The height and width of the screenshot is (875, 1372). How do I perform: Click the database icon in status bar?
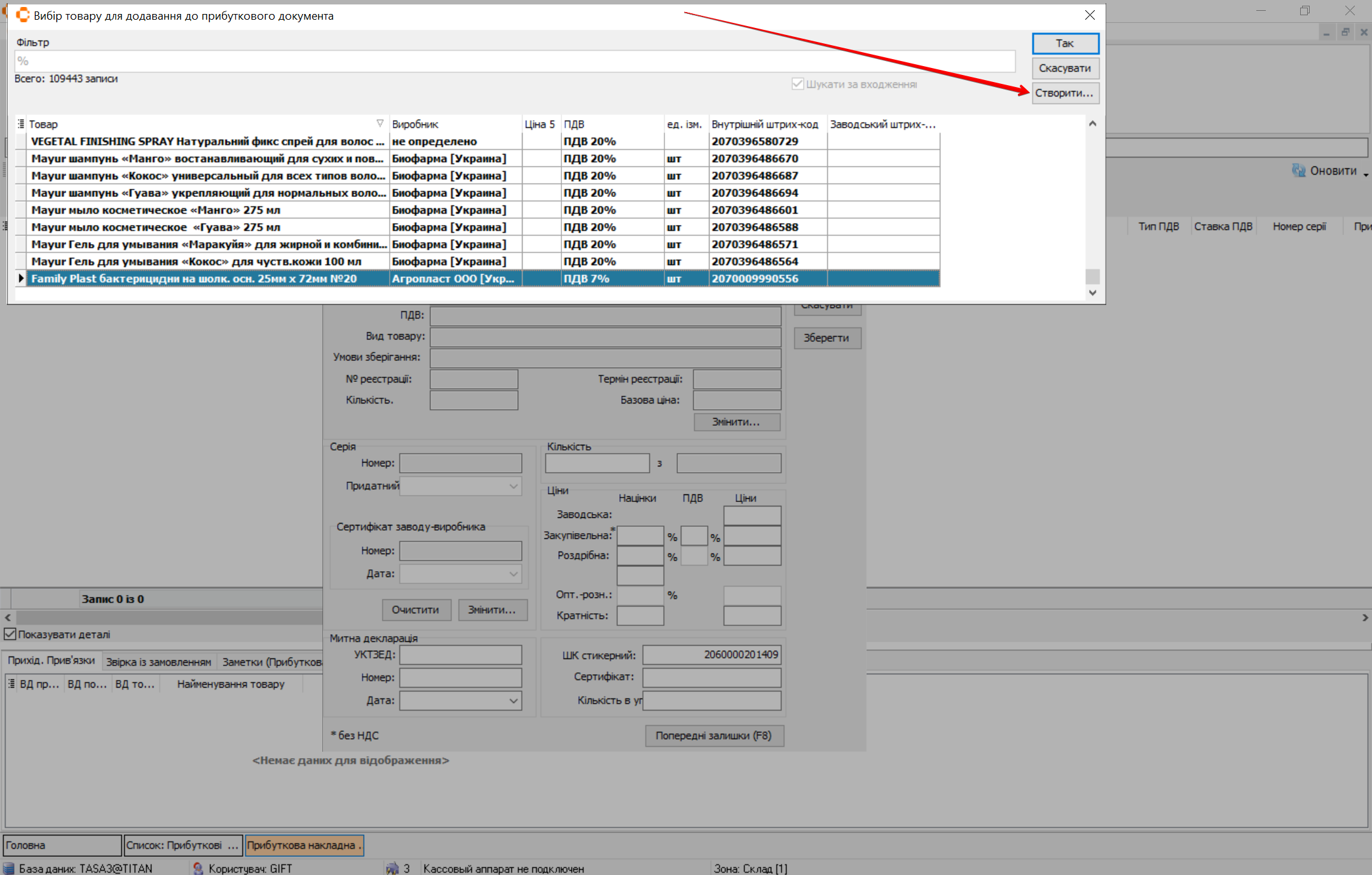(x=9, y=868)
